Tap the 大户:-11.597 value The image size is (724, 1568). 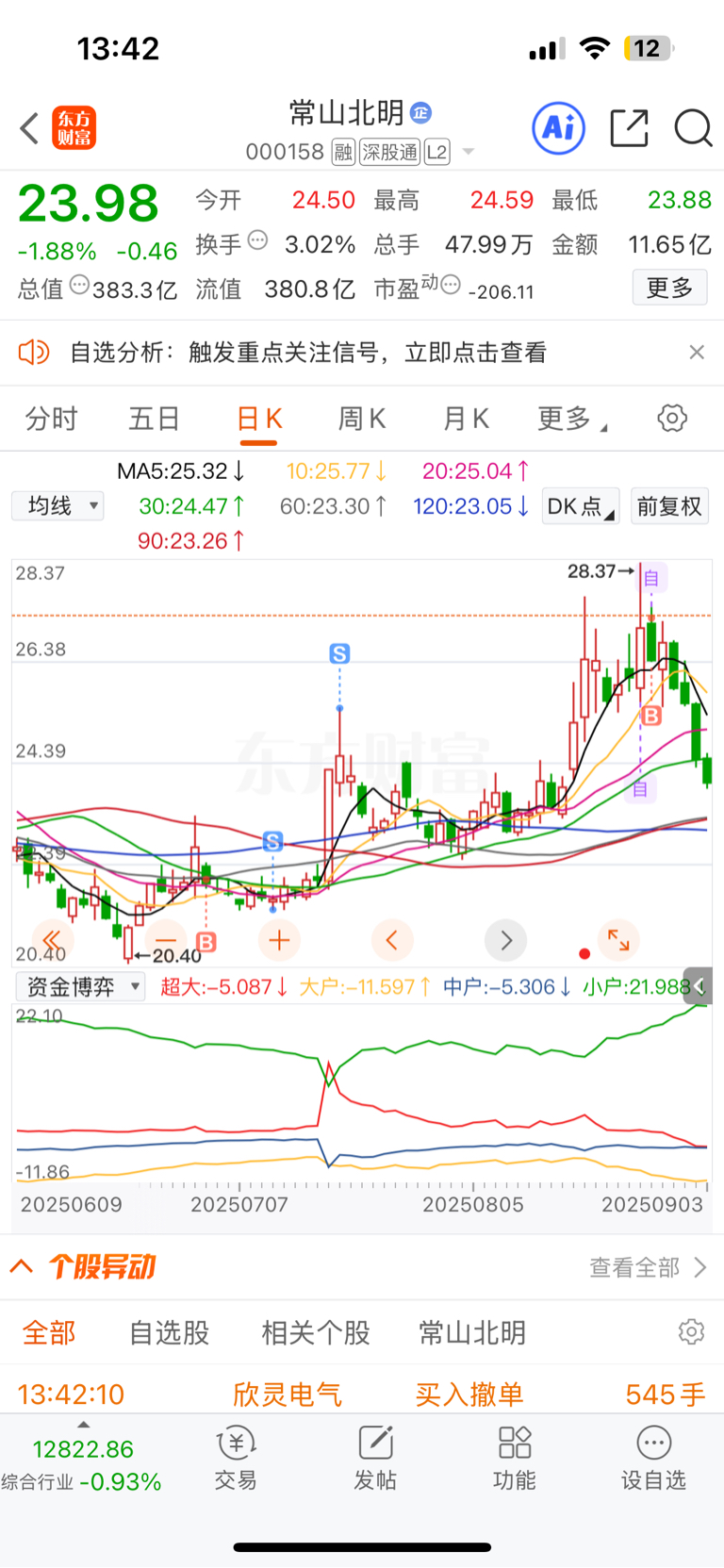tap(366, 987)
